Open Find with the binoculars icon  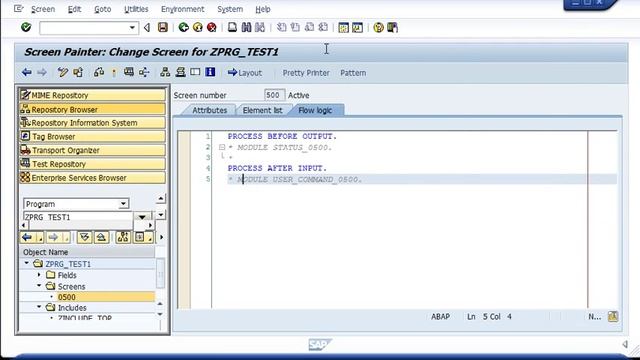click(x=246, y=27)
